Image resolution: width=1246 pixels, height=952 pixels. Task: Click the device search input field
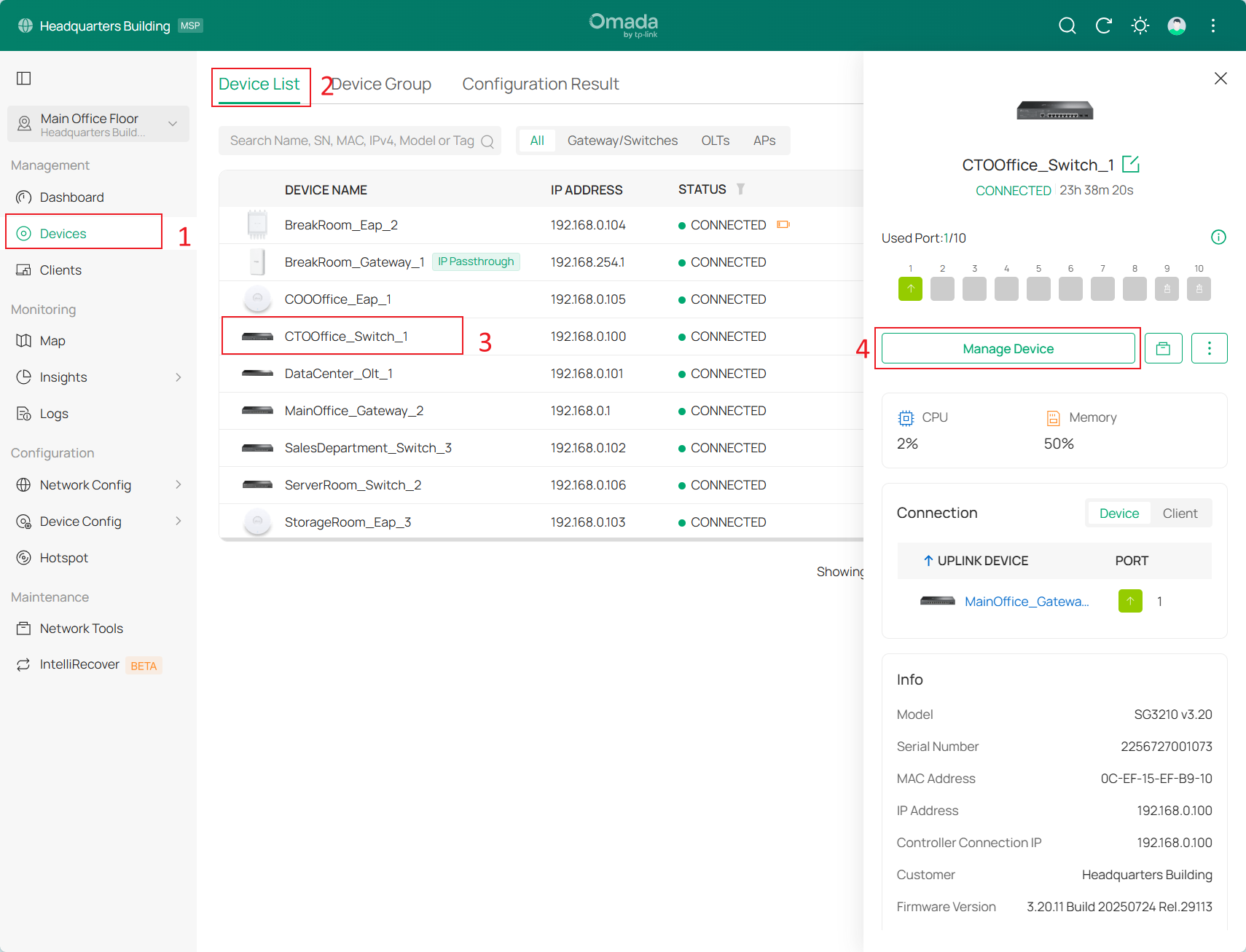[x=352, y=141]
